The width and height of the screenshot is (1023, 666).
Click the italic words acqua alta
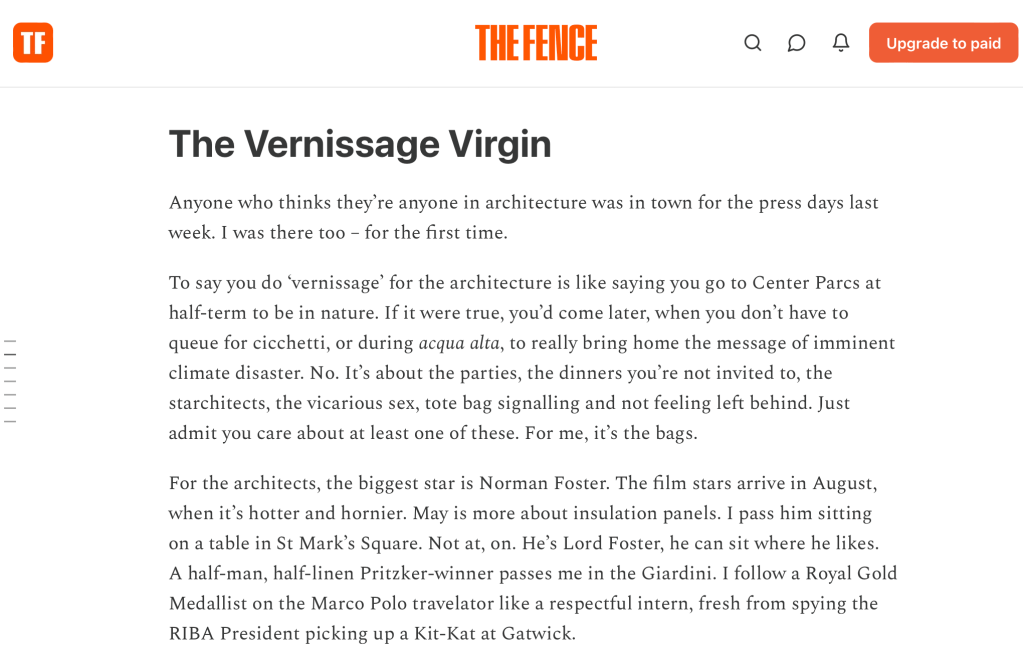tap(459, 343)
